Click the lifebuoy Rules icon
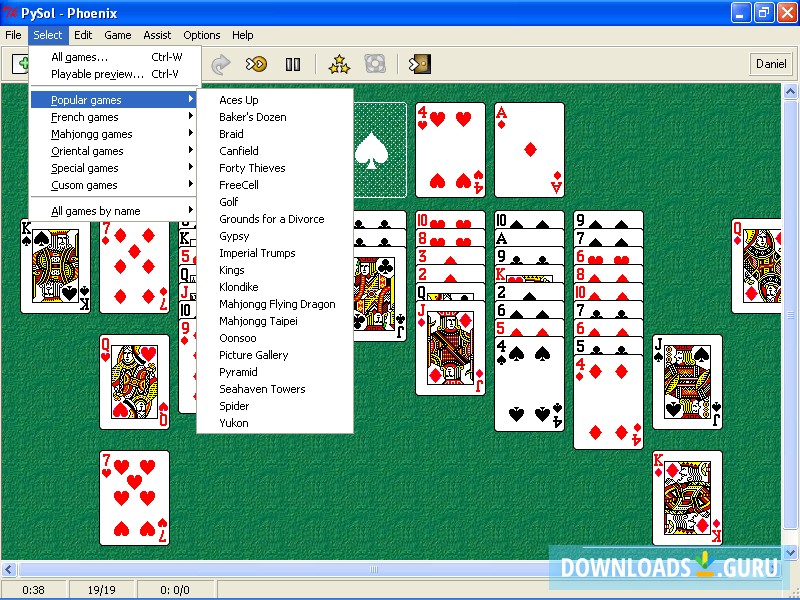800x600 pixels. 375,64
